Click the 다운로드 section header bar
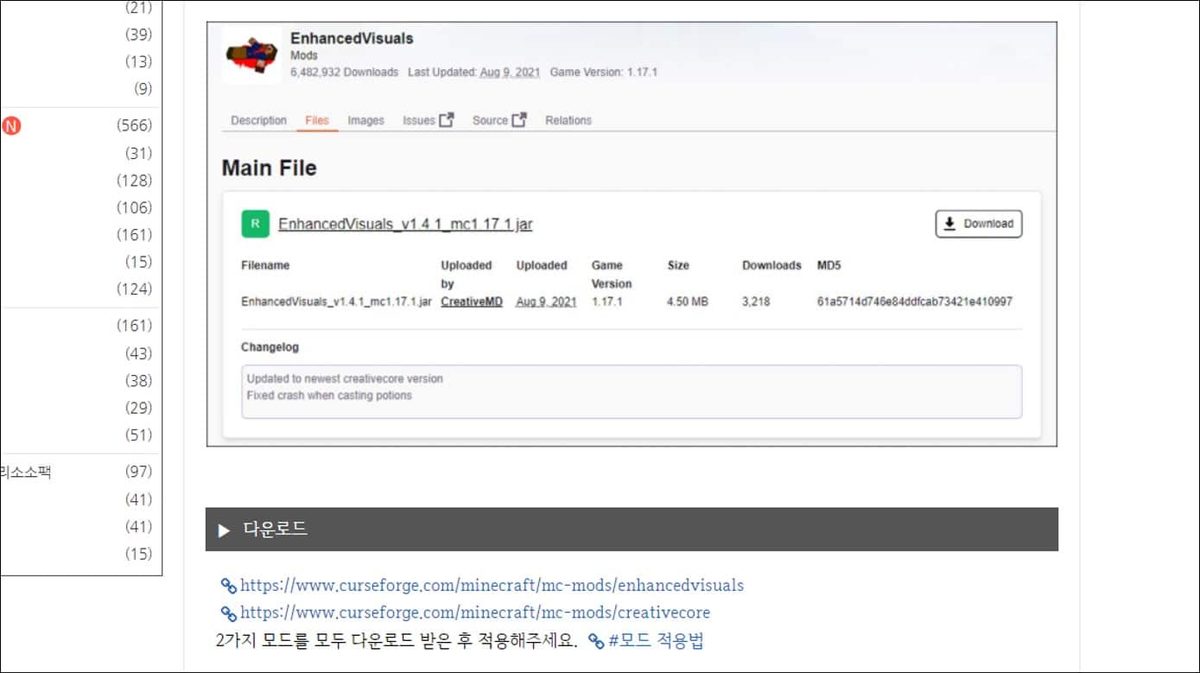Screen dimensions: 1200x673 (x=632, y=529)
